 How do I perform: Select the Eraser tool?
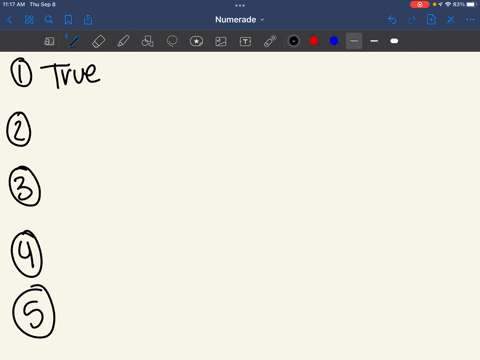click(x=98, y=41)
